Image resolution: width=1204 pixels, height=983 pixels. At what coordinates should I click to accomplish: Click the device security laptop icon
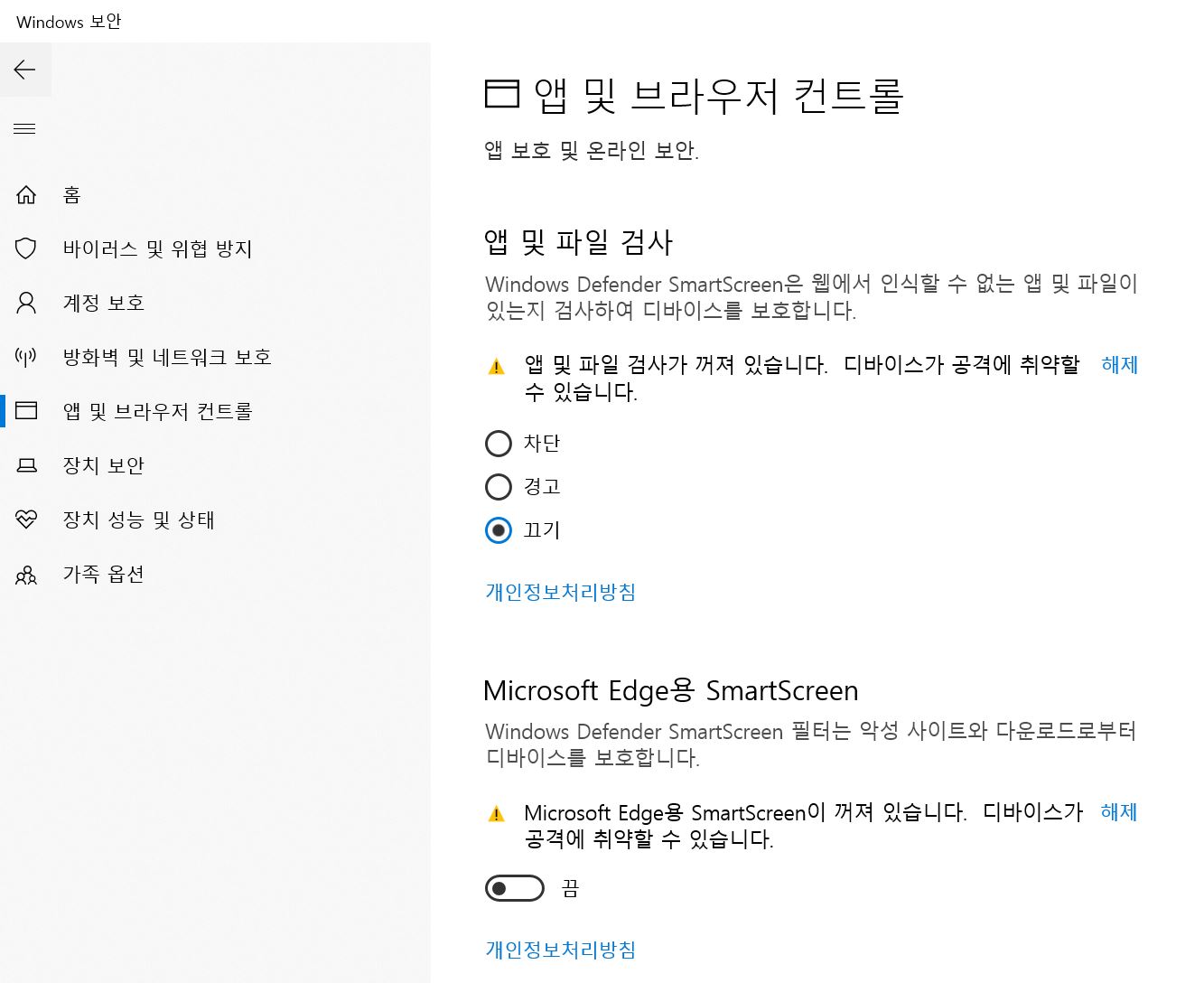click(x=26, y=465)
